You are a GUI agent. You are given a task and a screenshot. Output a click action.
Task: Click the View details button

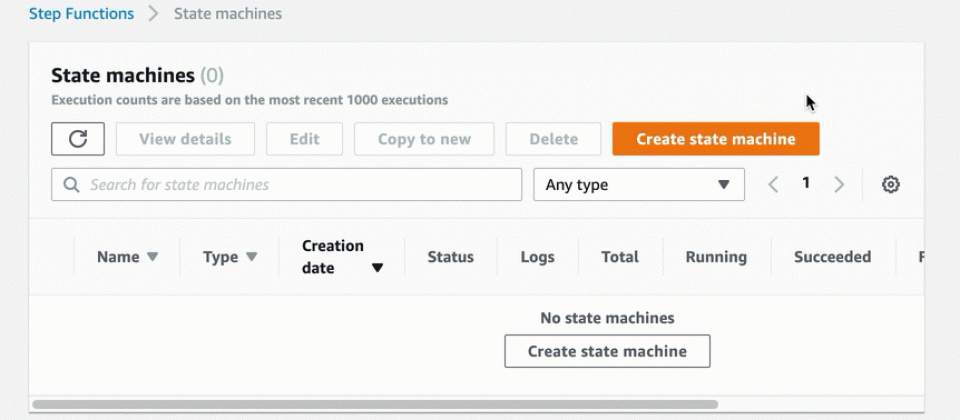tap(185, 140)
